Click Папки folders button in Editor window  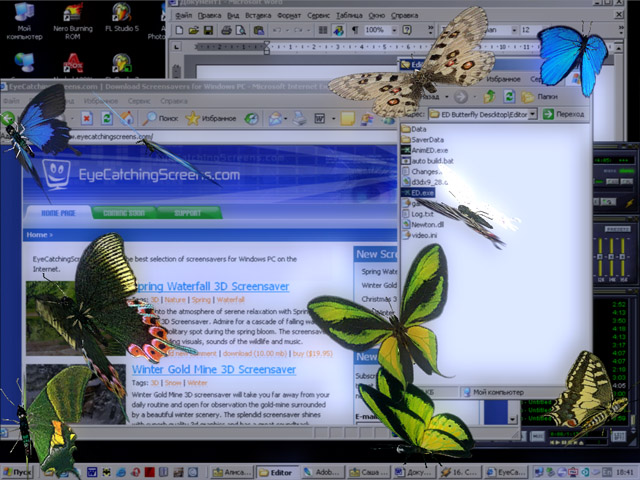click(x=539, y=97)
